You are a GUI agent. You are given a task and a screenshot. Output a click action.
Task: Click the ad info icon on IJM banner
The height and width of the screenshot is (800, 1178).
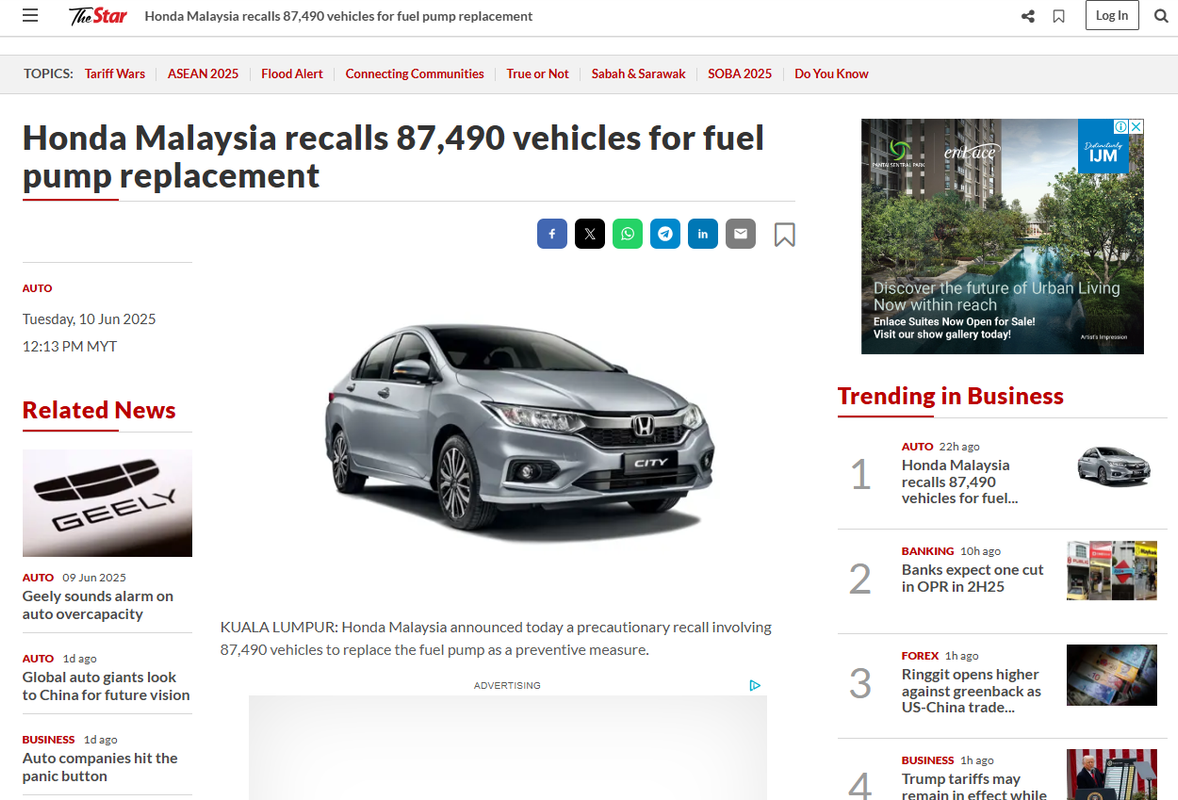(1121, 126)
